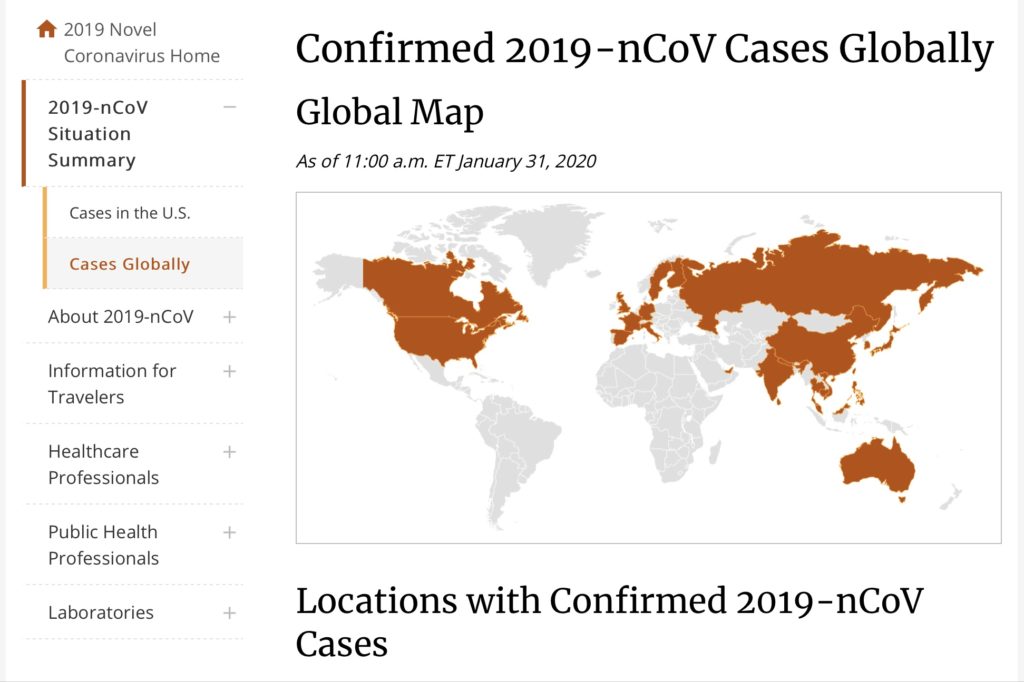This screenshot has height=682, width=1024.
Task: Go to Cases in the U.S.
Action: pyautogui.click(x=129, y=213)
